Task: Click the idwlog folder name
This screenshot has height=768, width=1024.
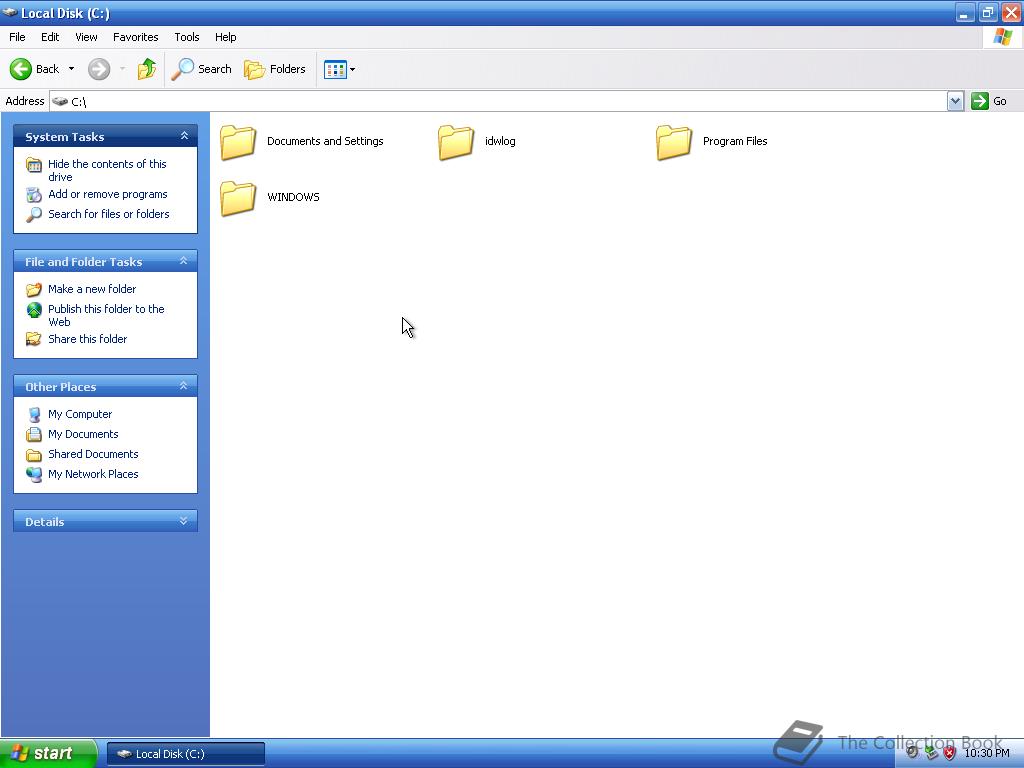Action: point(500,141)
